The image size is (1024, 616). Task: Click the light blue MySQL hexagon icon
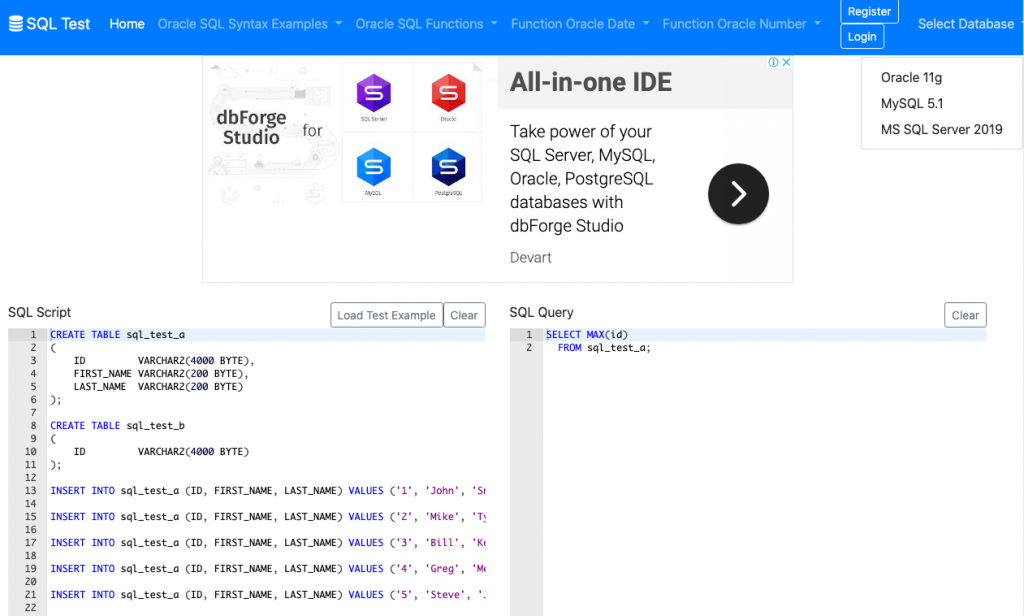374,166
